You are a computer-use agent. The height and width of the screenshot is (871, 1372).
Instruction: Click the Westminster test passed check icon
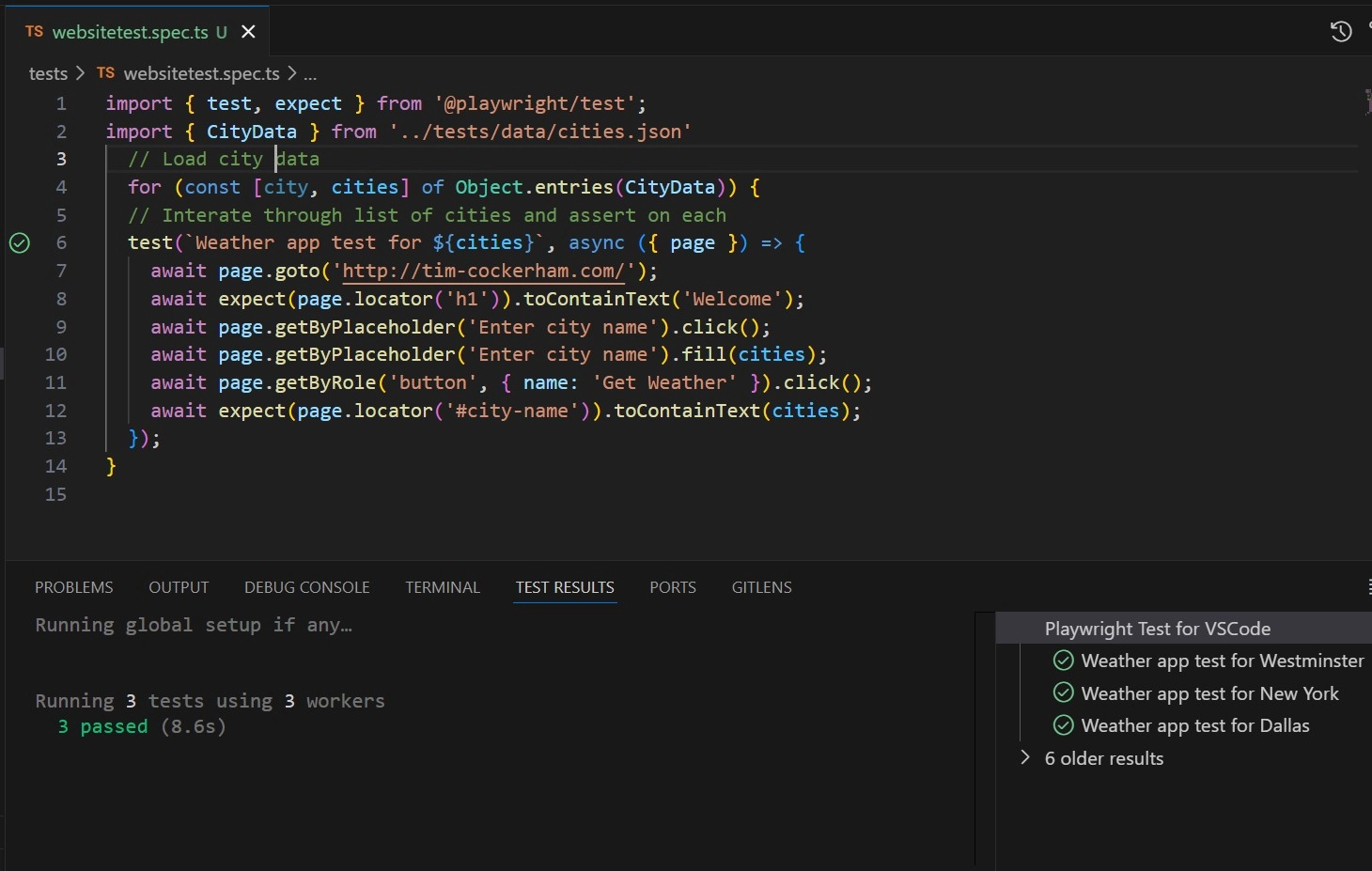coord(1063,661)
